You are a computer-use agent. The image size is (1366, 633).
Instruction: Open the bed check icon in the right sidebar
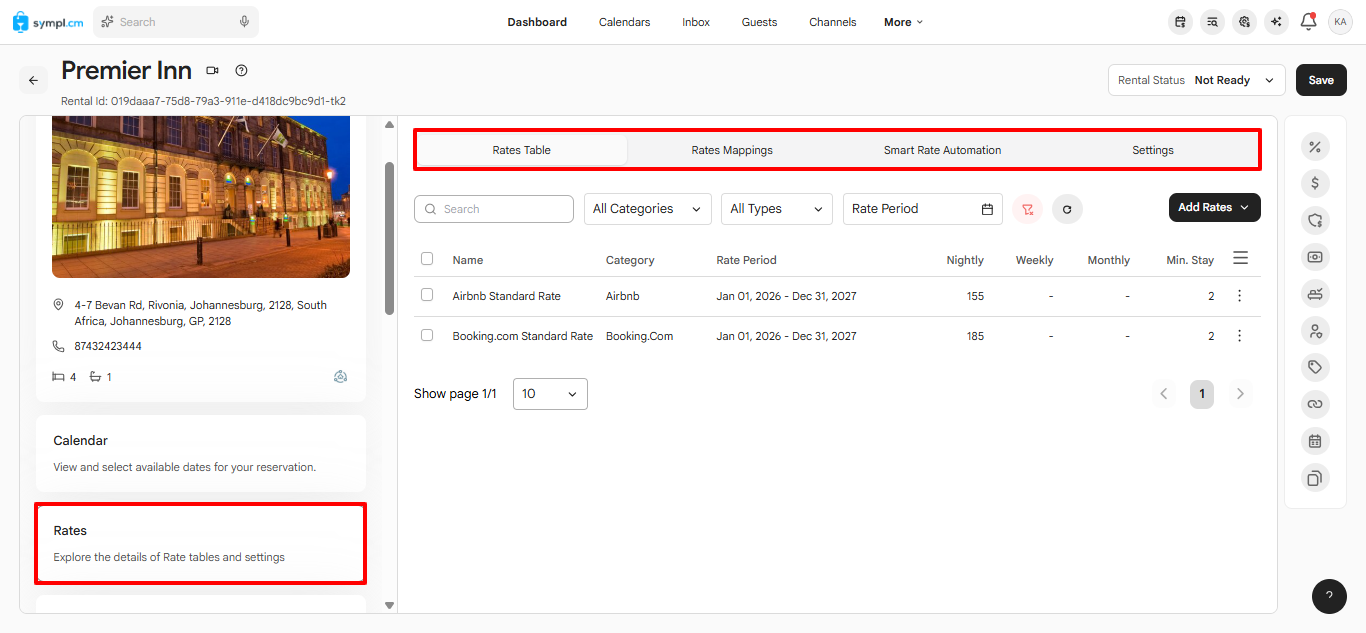1315,294
